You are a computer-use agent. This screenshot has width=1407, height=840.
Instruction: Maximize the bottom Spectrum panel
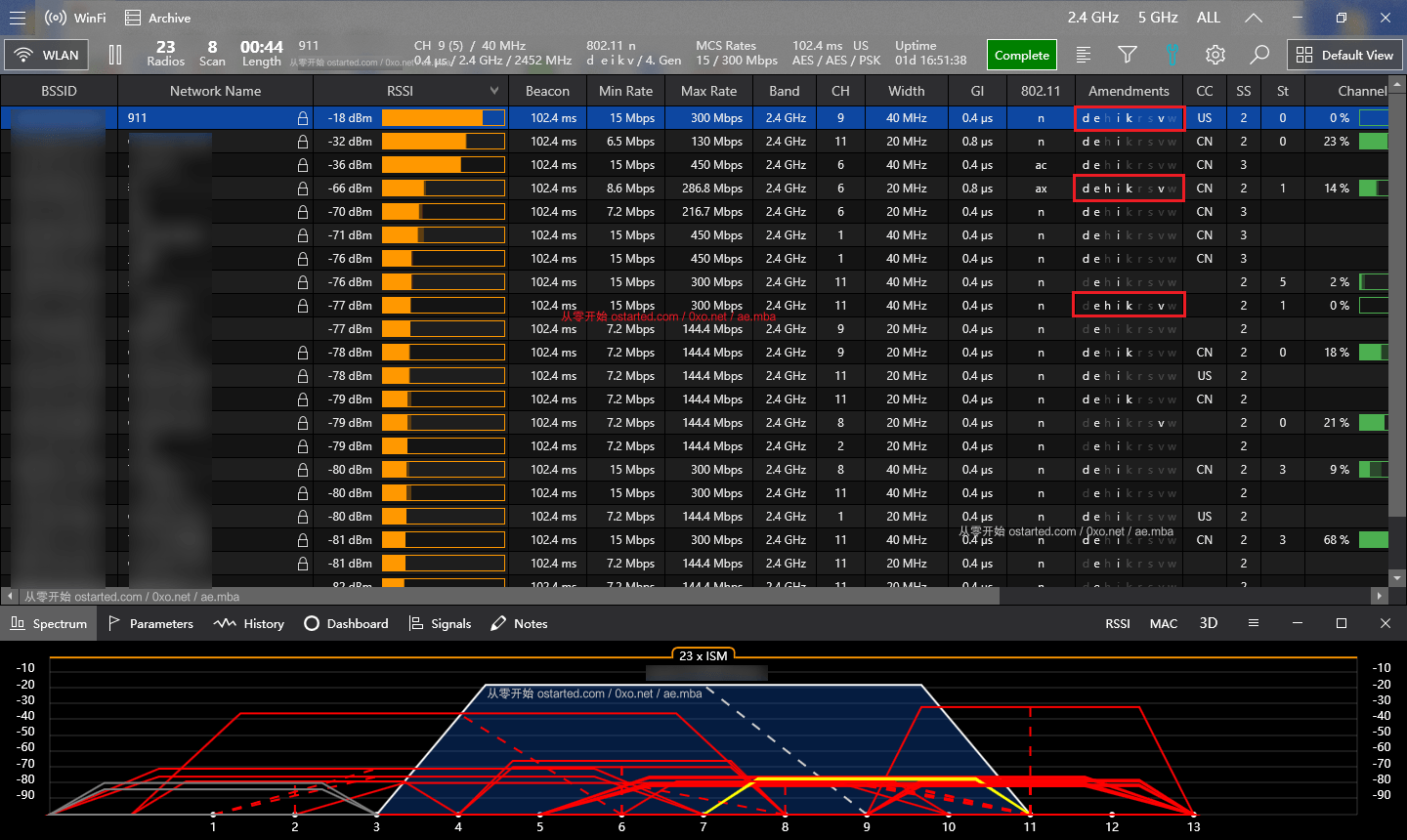1342,623
